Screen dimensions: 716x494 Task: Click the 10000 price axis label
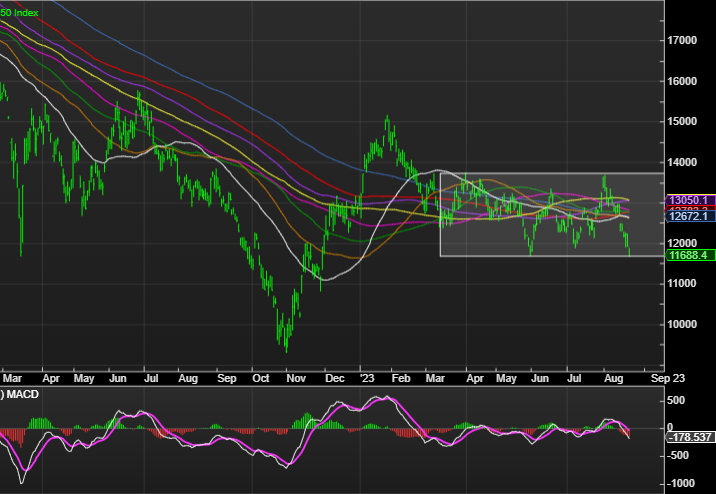[682, 325]
